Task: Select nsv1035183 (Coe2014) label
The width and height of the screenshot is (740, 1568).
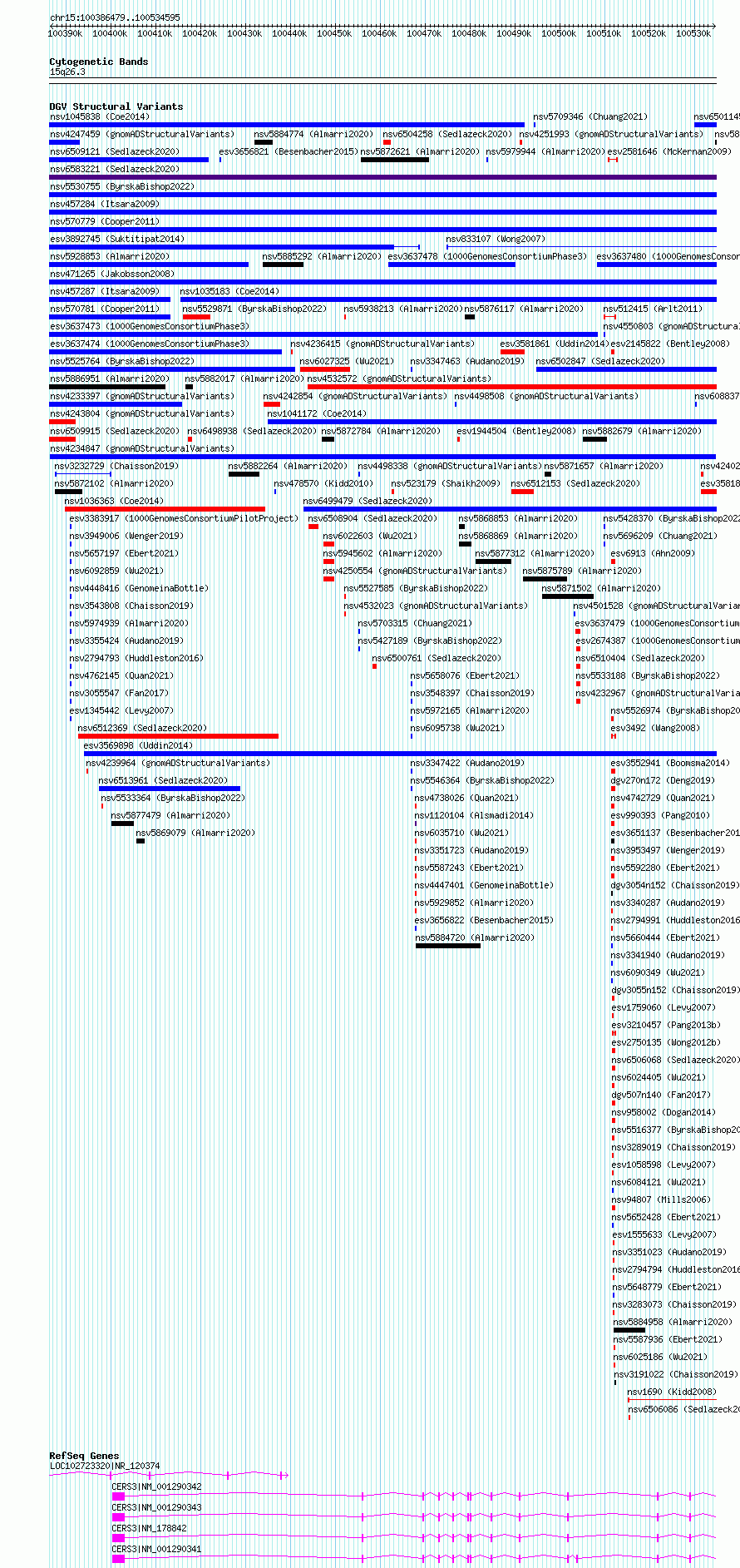Action: coord(229,291)
